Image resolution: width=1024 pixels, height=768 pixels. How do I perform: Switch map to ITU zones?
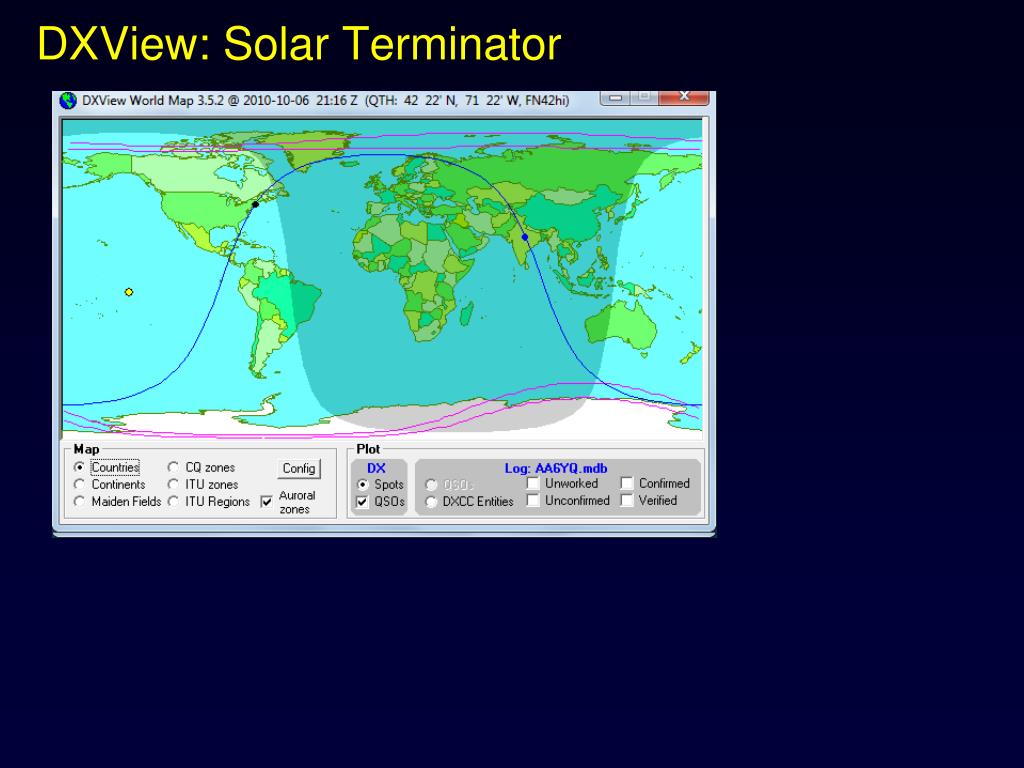(x=173, y=485)
